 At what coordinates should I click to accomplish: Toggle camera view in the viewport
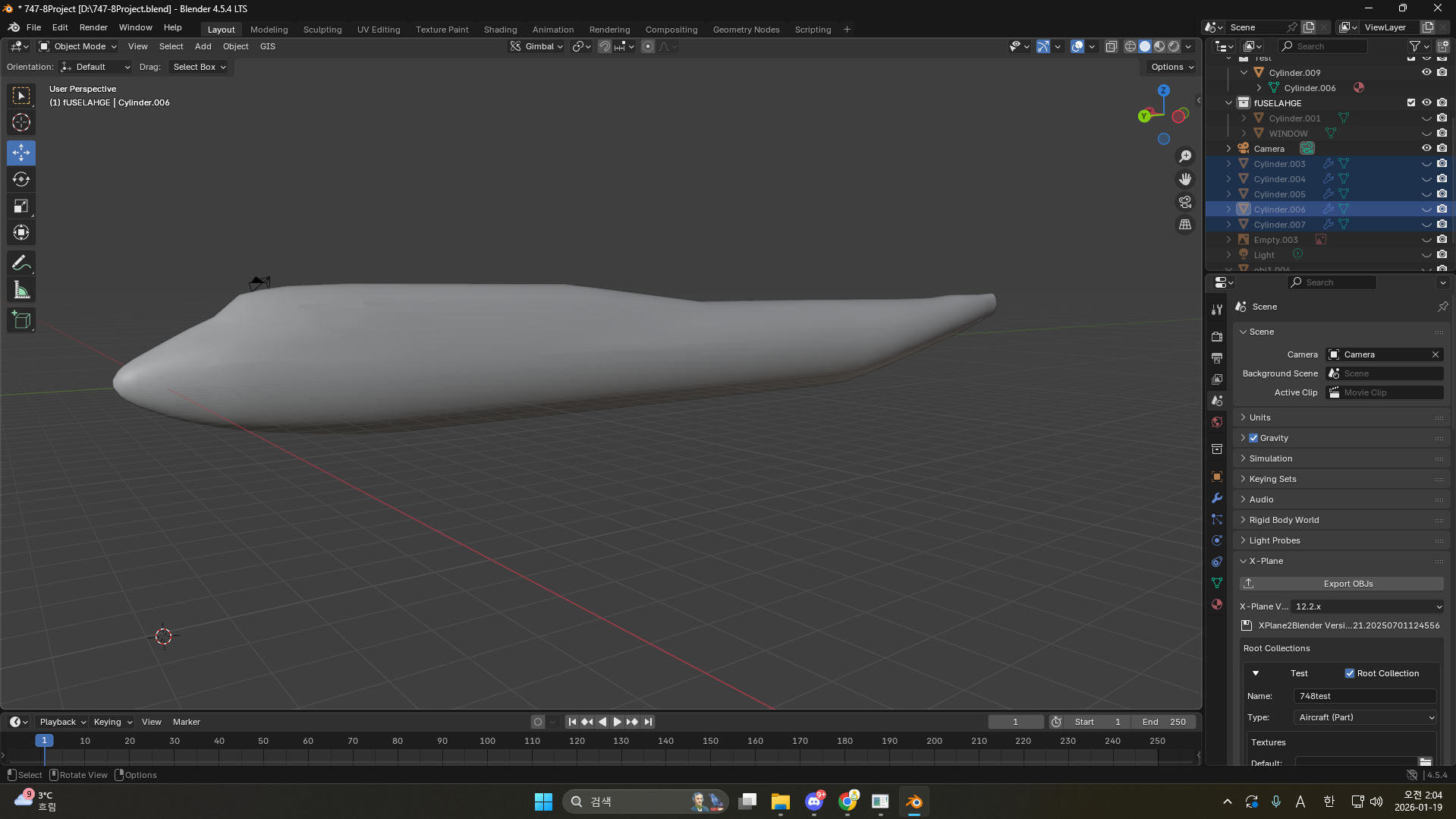pos(1184,202)
